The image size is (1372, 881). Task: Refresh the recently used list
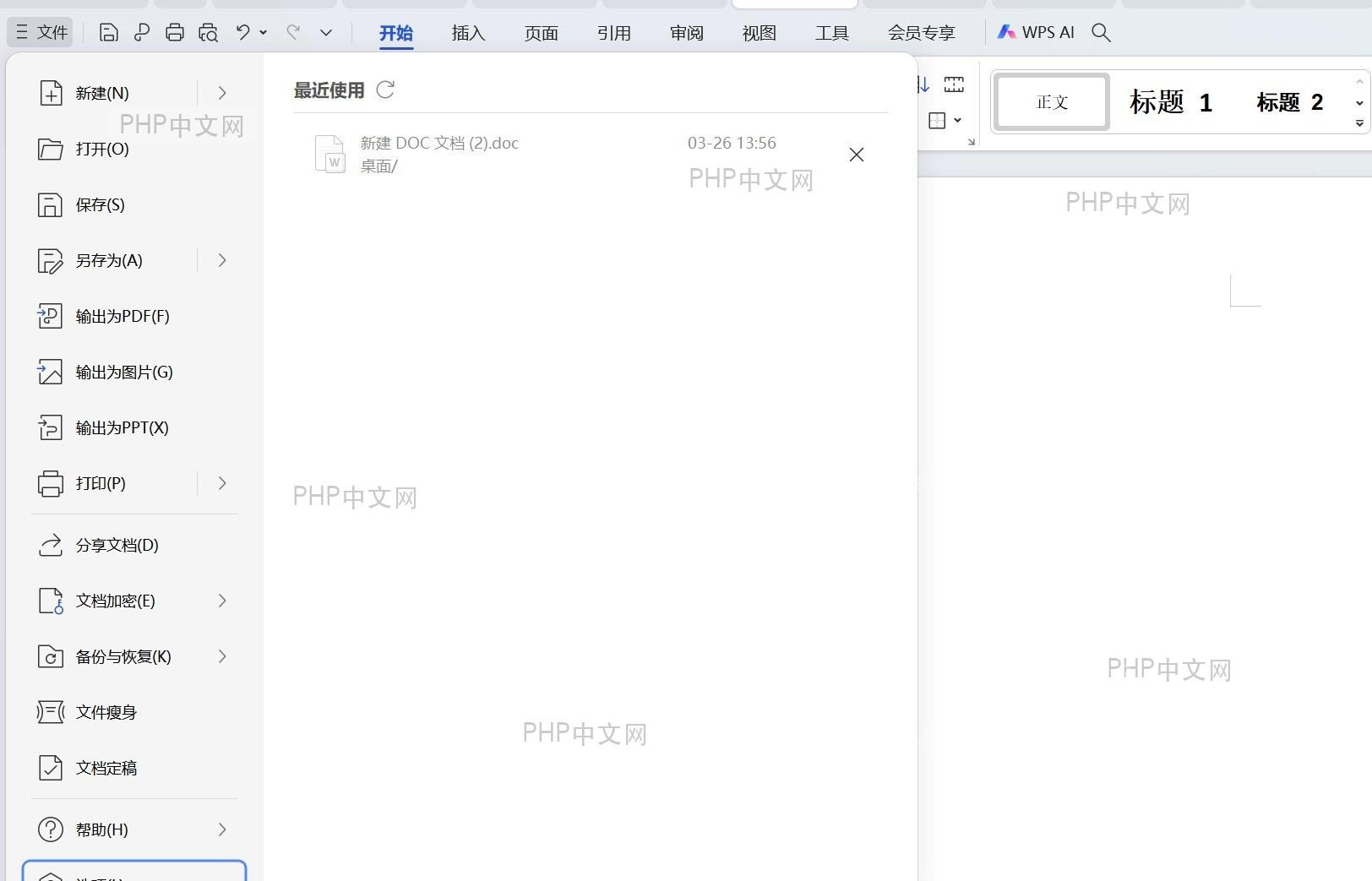tap(385, 90)
